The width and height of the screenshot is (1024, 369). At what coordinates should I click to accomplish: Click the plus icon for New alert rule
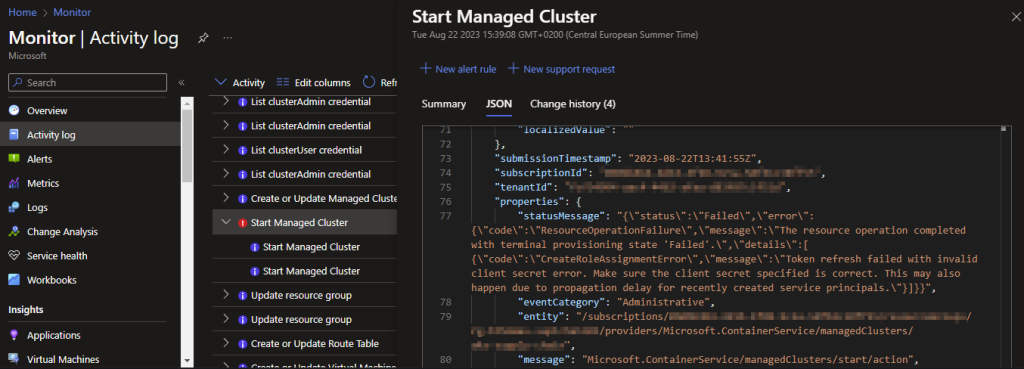pos(425,69)
